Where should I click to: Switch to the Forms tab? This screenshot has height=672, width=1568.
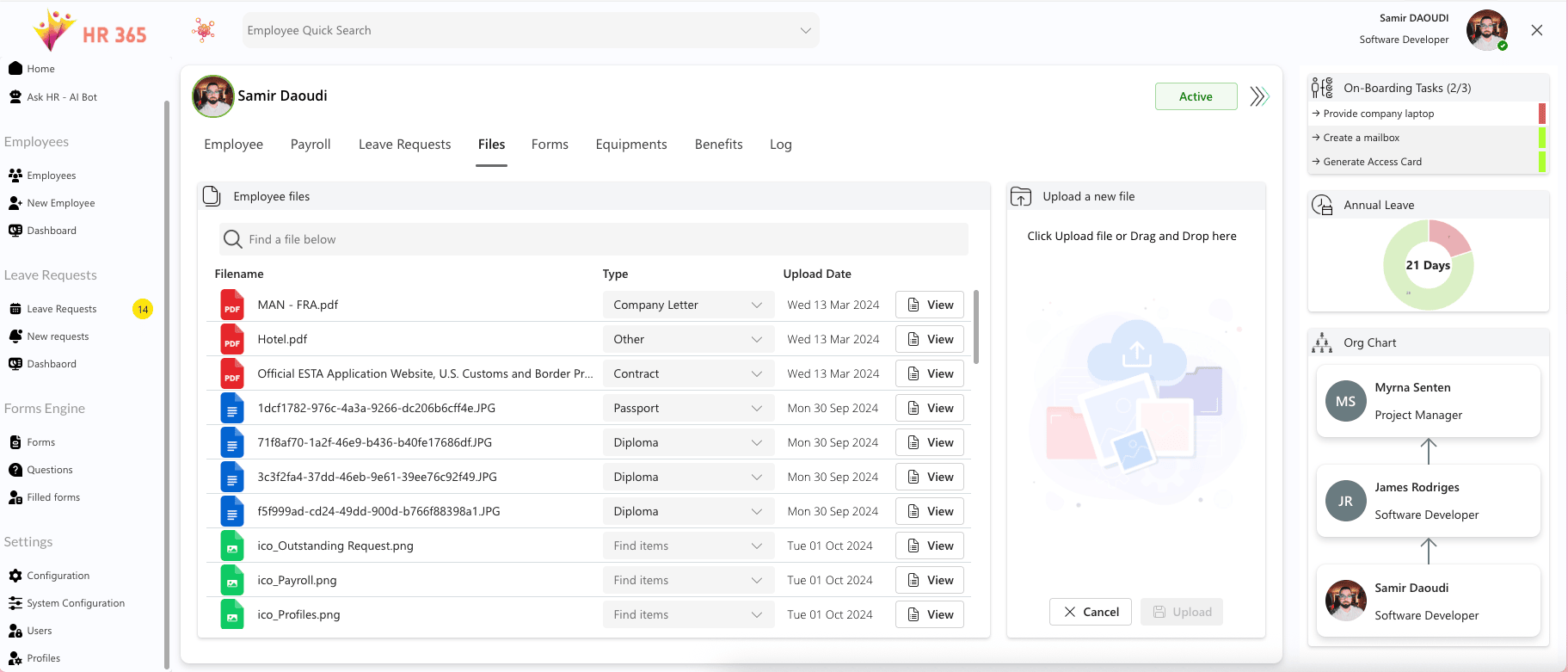click(550, 145)
